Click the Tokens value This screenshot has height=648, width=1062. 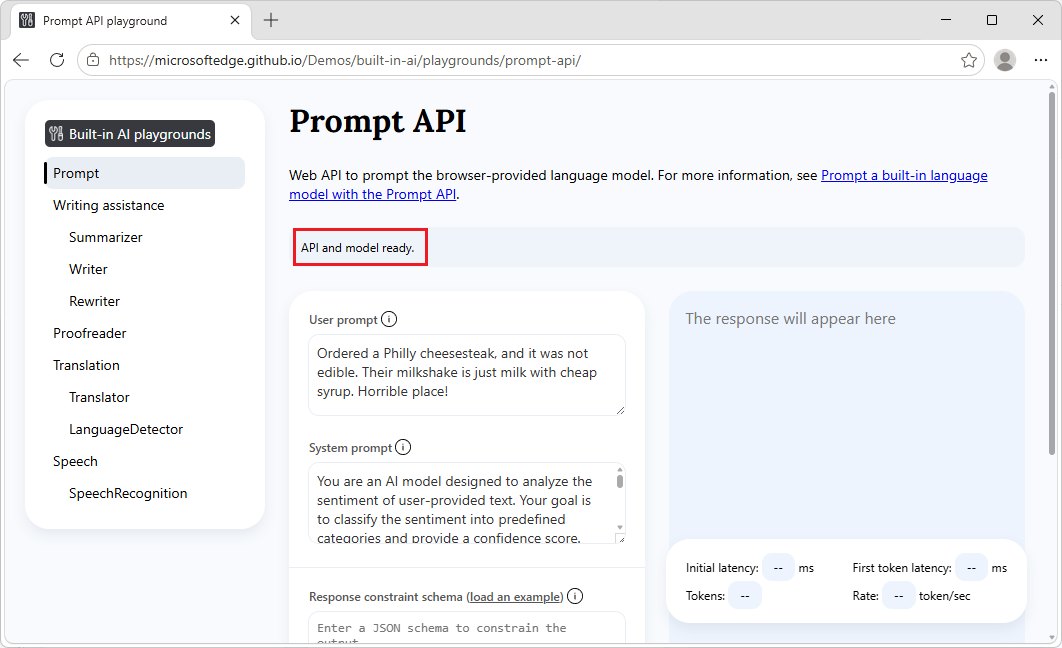(745, 595)
